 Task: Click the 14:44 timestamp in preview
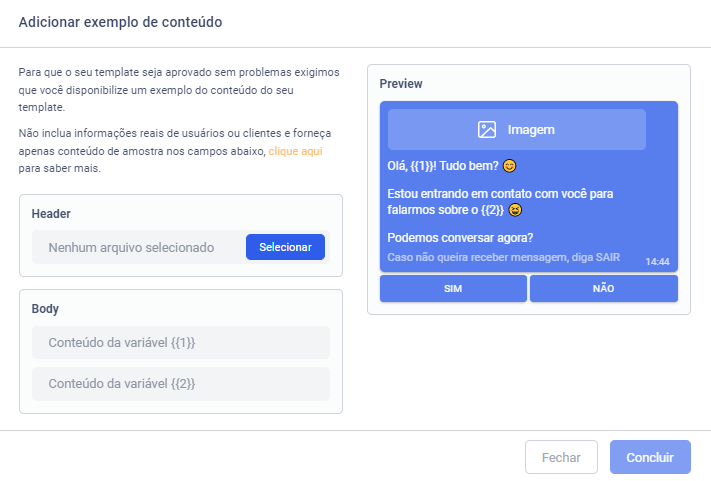pyautogui.click(x=657, y=261)
